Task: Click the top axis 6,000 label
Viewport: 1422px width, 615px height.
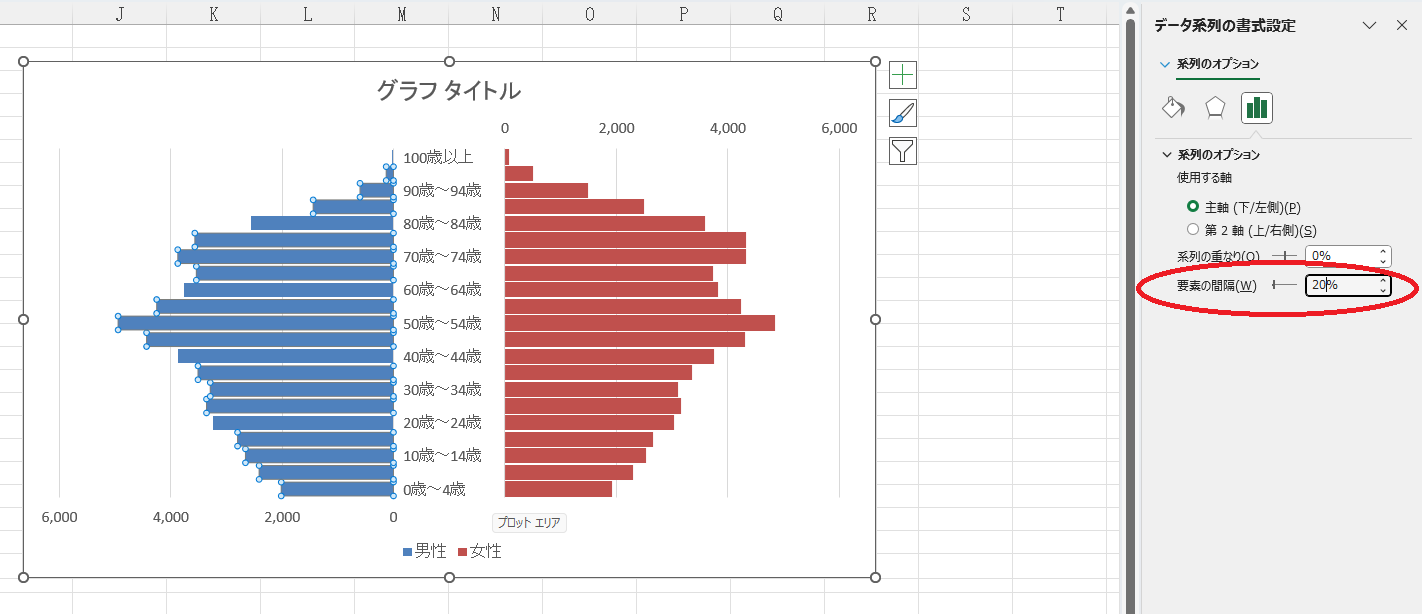Action: pyautogui.click(x=839, y=128)
